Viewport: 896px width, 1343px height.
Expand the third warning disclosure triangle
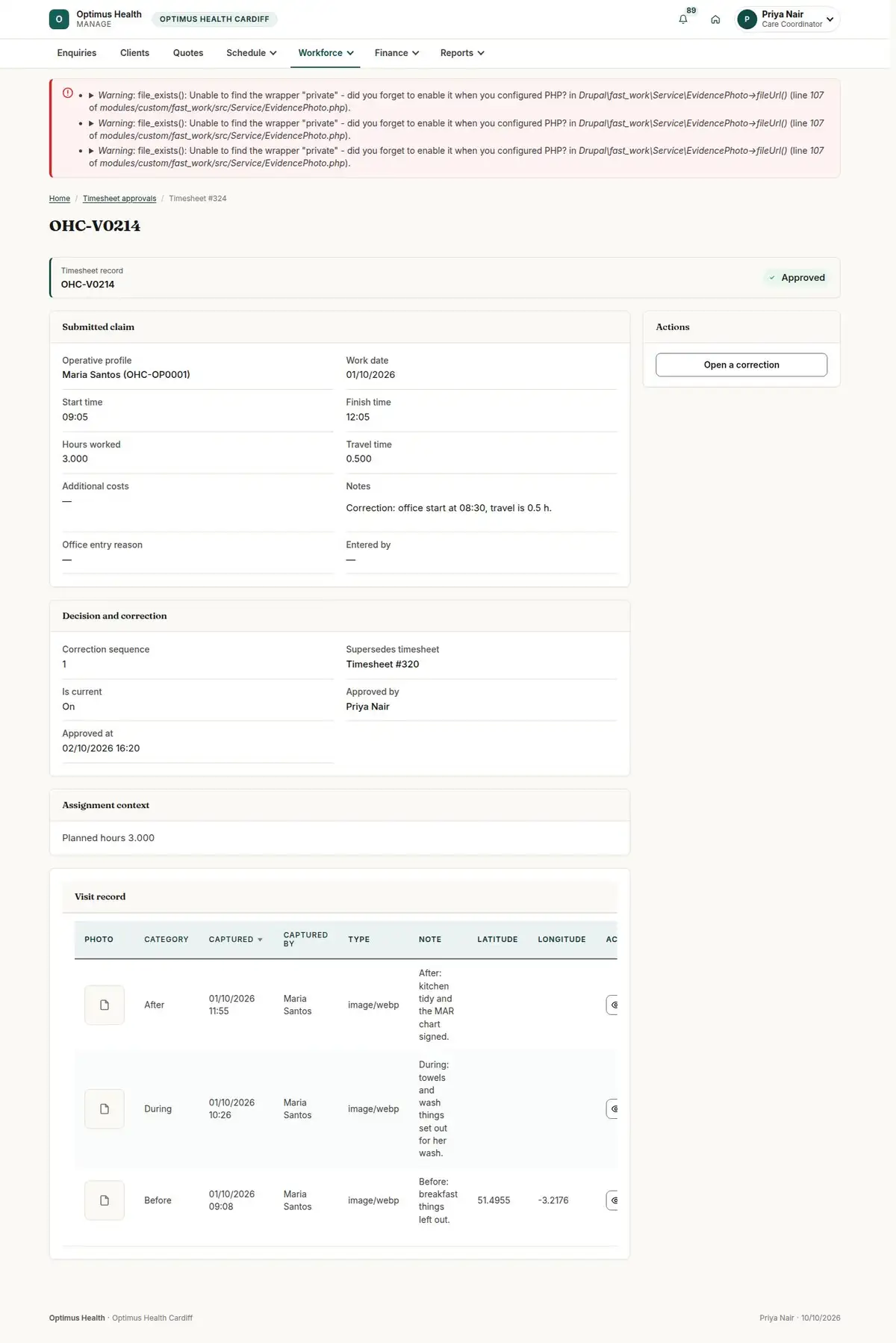coord(91,151)
